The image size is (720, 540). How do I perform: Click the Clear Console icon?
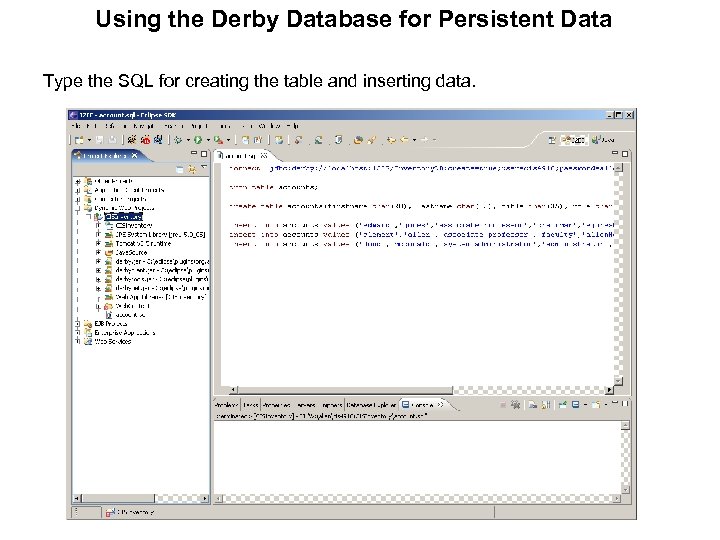point(532,405)
